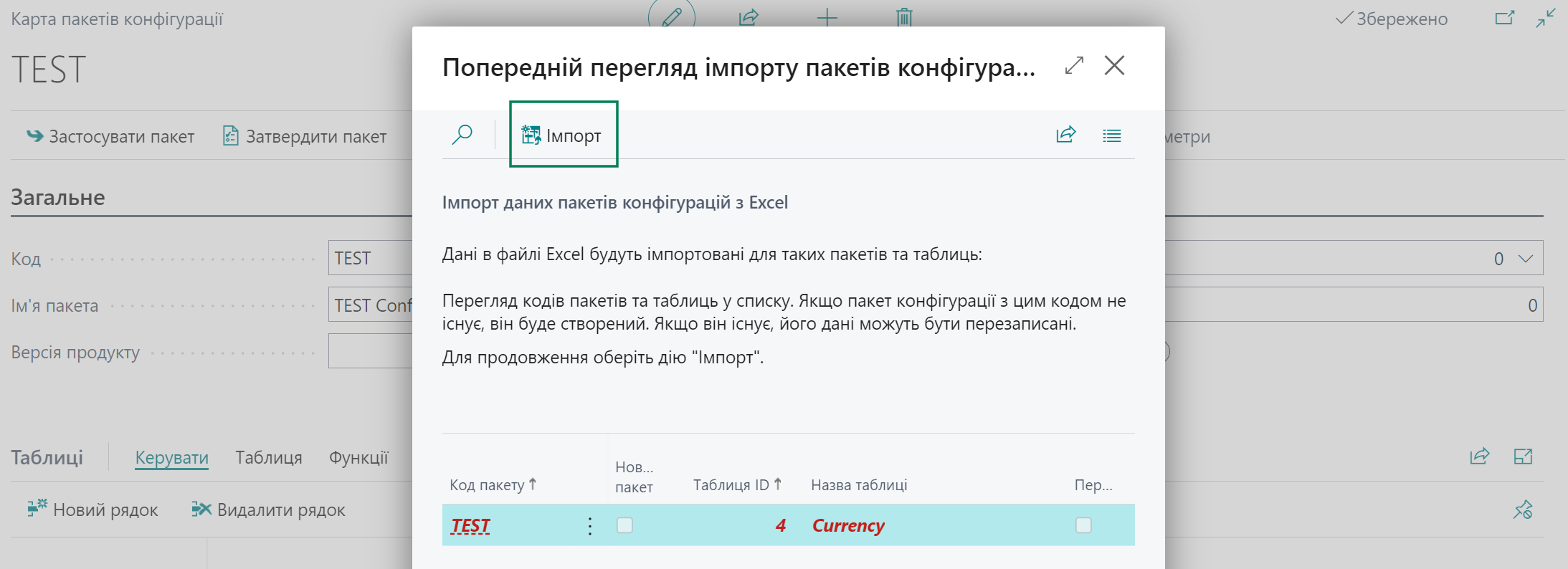
Task: Click the trash delete icon on the card
Action: click(x=904, y=16)
